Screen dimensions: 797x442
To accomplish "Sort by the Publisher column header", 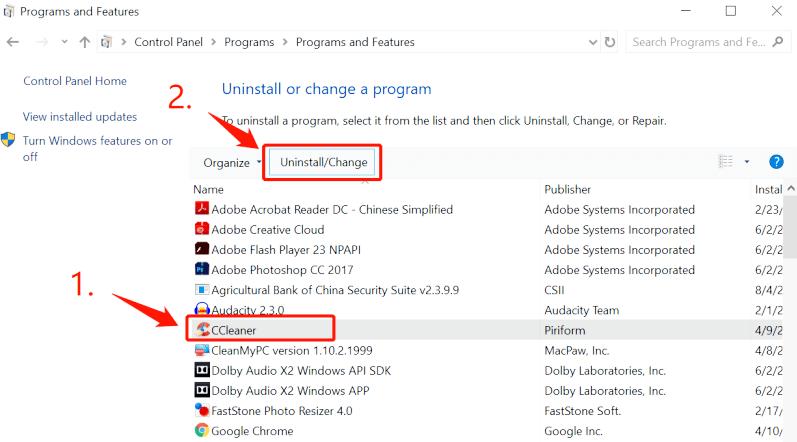I will click(x=567, y=189).
